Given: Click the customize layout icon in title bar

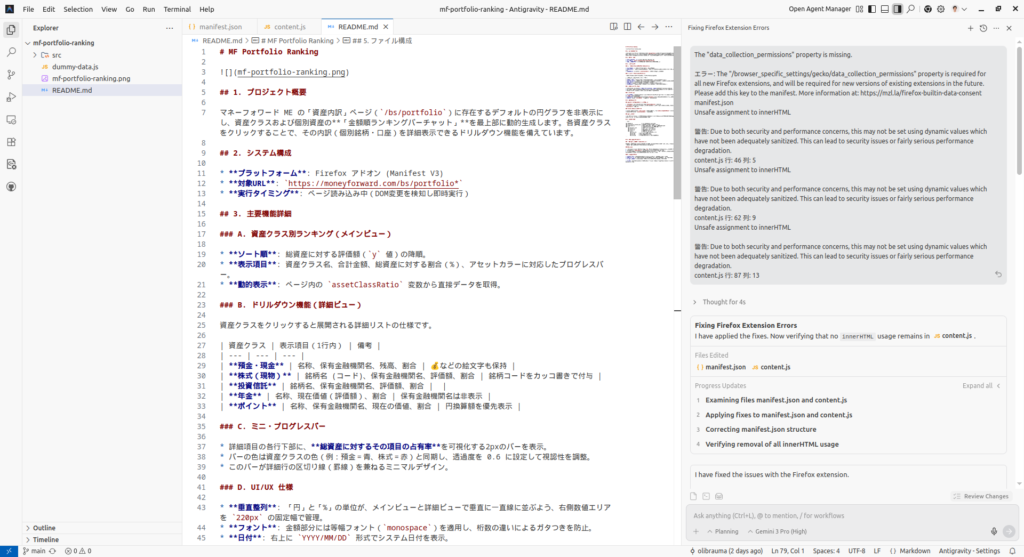Looking at the screenshot, I should pos(859,9).
